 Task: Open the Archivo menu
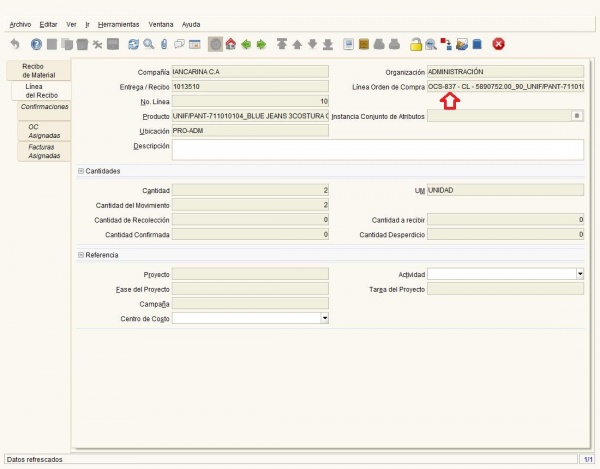[20, 24]
